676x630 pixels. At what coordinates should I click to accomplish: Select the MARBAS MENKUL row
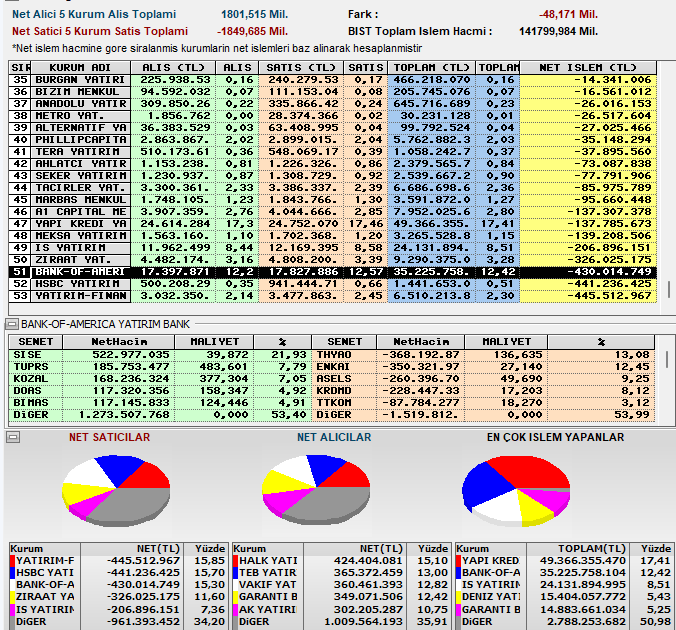click(x=332, y=200)
